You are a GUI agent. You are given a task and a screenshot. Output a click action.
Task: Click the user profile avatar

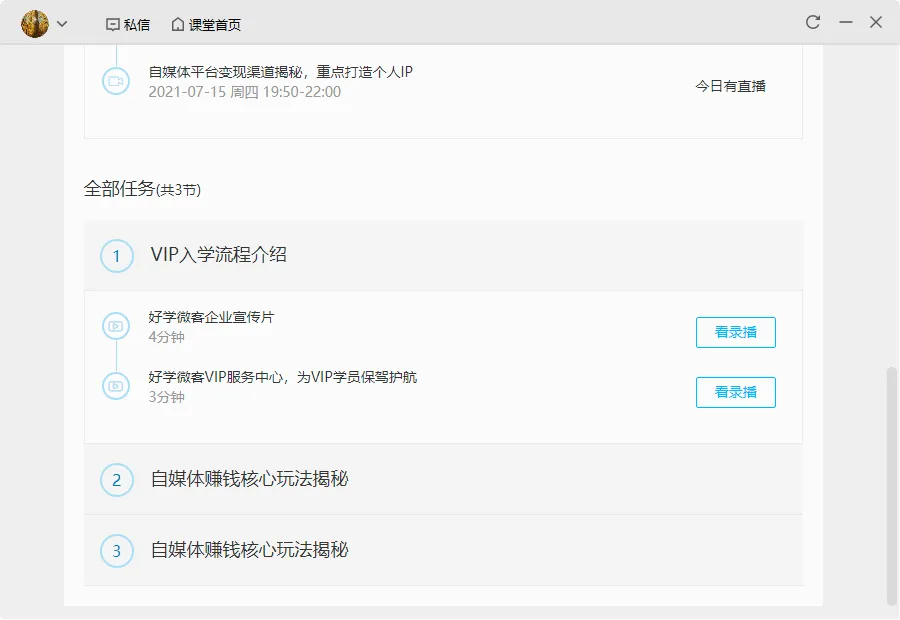34,24
